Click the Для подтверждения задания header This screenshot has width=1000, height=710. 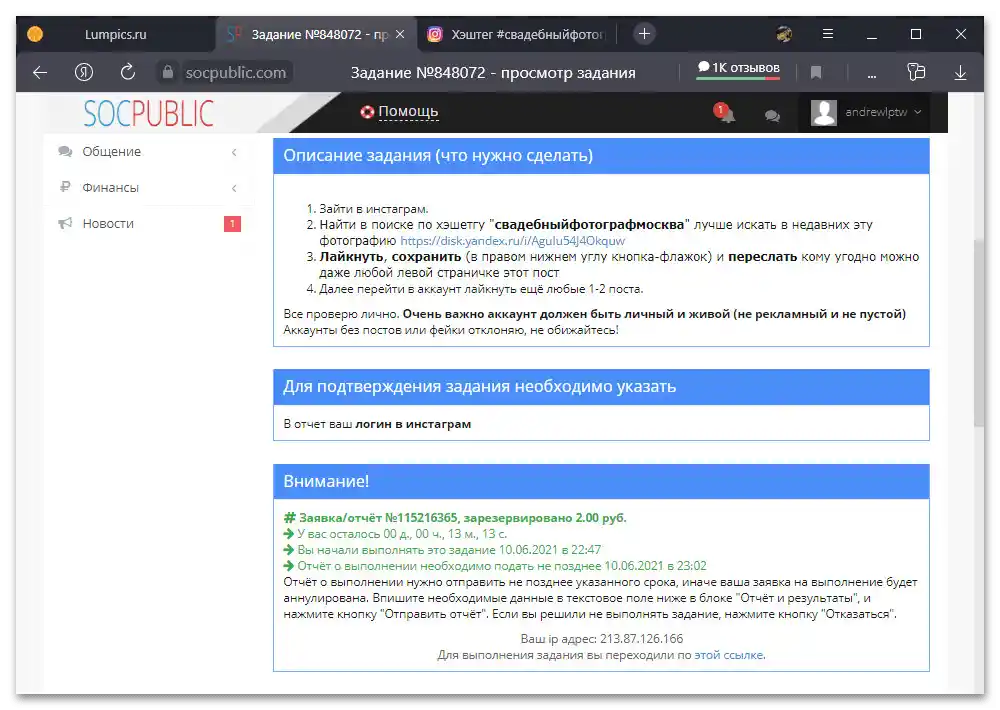(x=601, y=387)
